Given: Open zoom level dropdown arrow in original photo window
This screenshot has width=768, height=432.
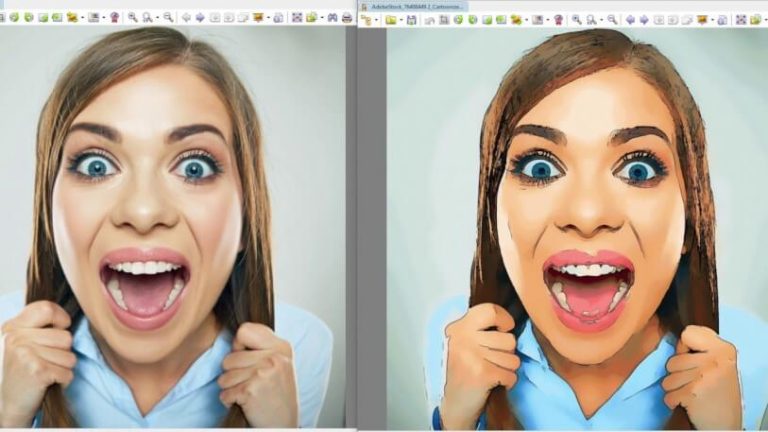Looking at the screenshot, I should coord(157,18).
